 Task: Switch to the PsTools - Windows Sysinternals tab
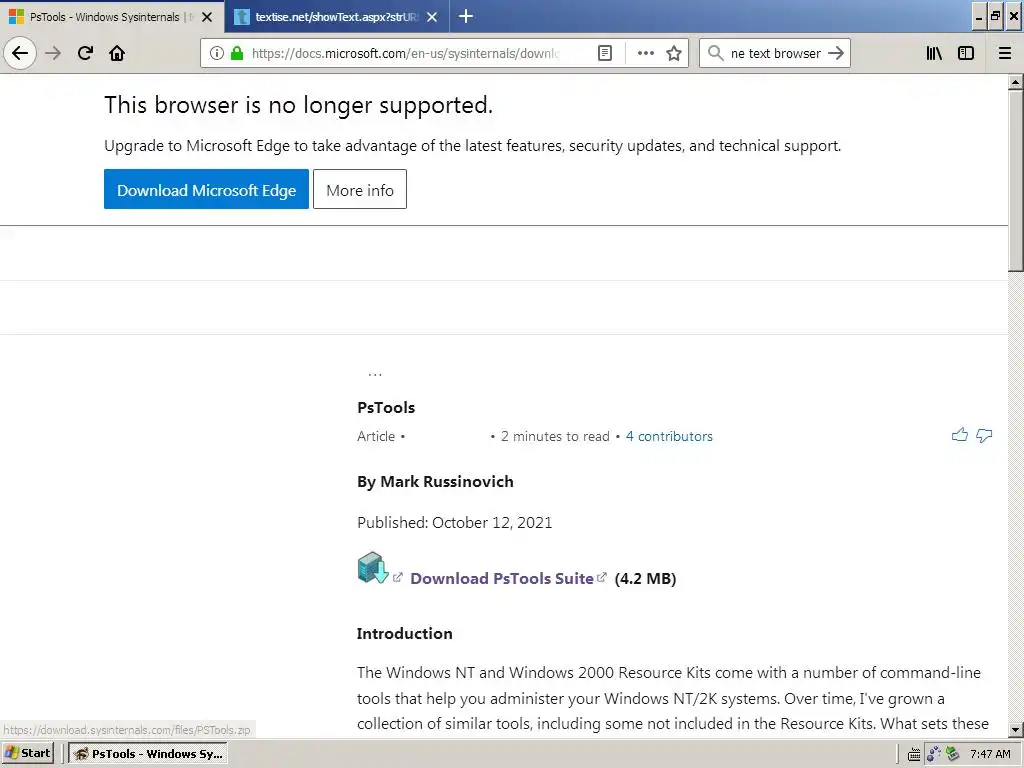click(x=104, y=17)
